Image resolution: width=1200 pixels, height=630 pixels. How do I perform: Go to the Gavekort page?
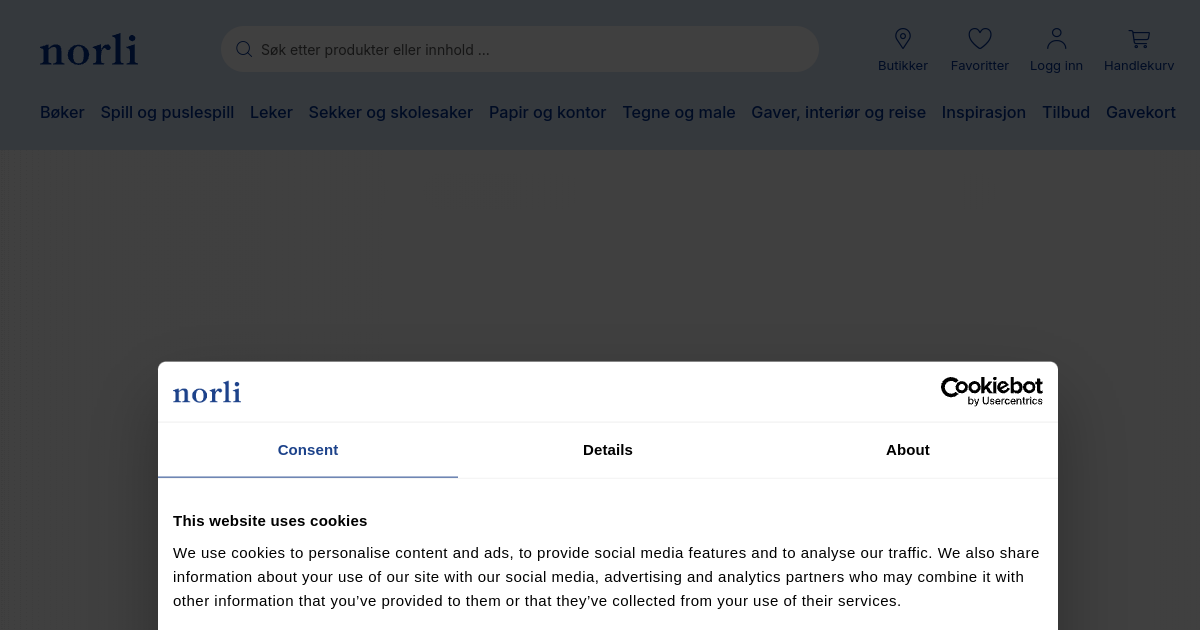coord(1141,112)
